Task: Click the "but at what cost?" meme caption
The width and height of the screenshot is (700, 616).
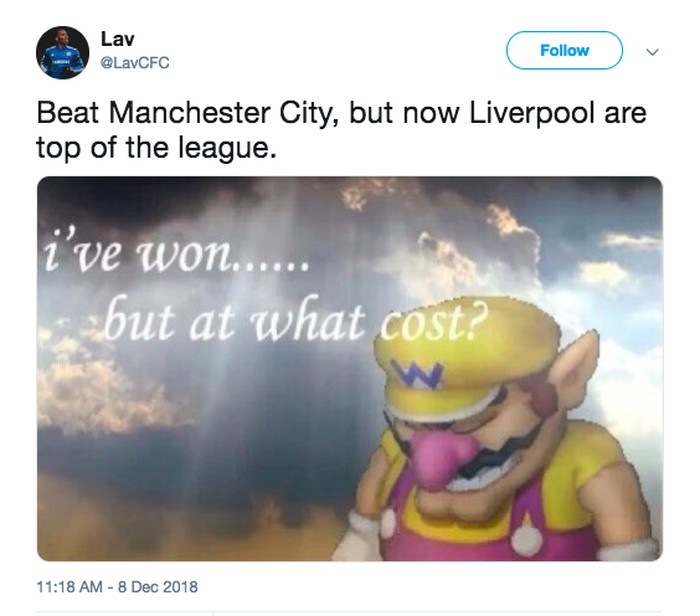Action: (292, 319)
